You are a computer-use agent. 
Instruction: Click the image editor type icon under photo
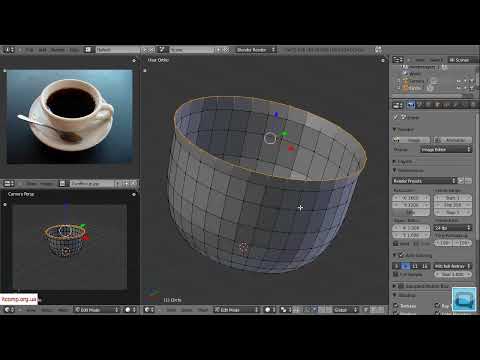pos(9,183)
